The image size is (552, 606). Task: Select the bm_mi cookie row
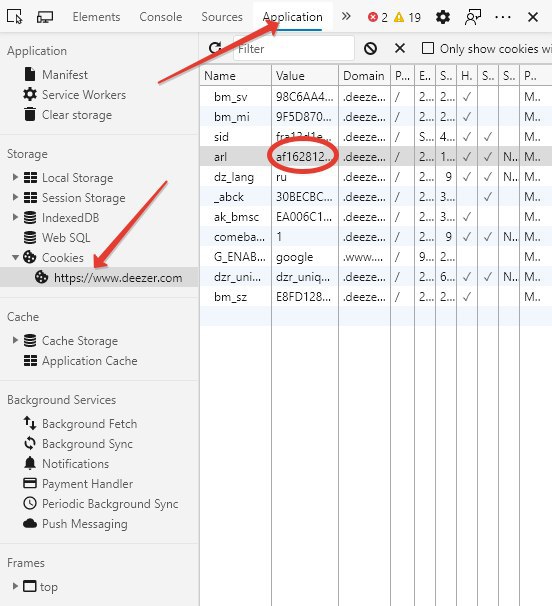click(x=376, y=117)
